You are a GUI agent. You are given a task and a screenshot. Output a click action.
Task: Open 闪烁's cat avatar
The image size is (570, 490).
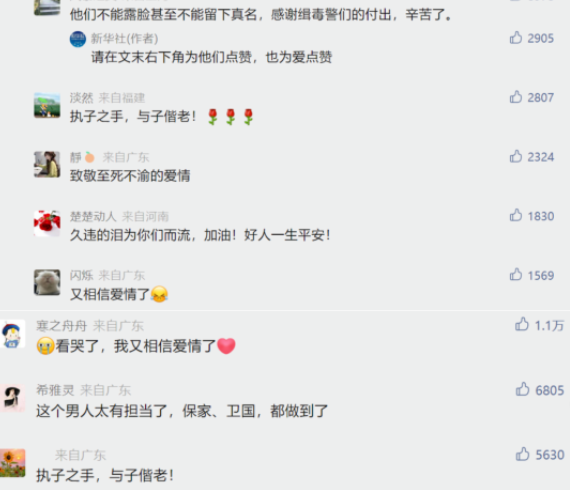tap(47, 282)
